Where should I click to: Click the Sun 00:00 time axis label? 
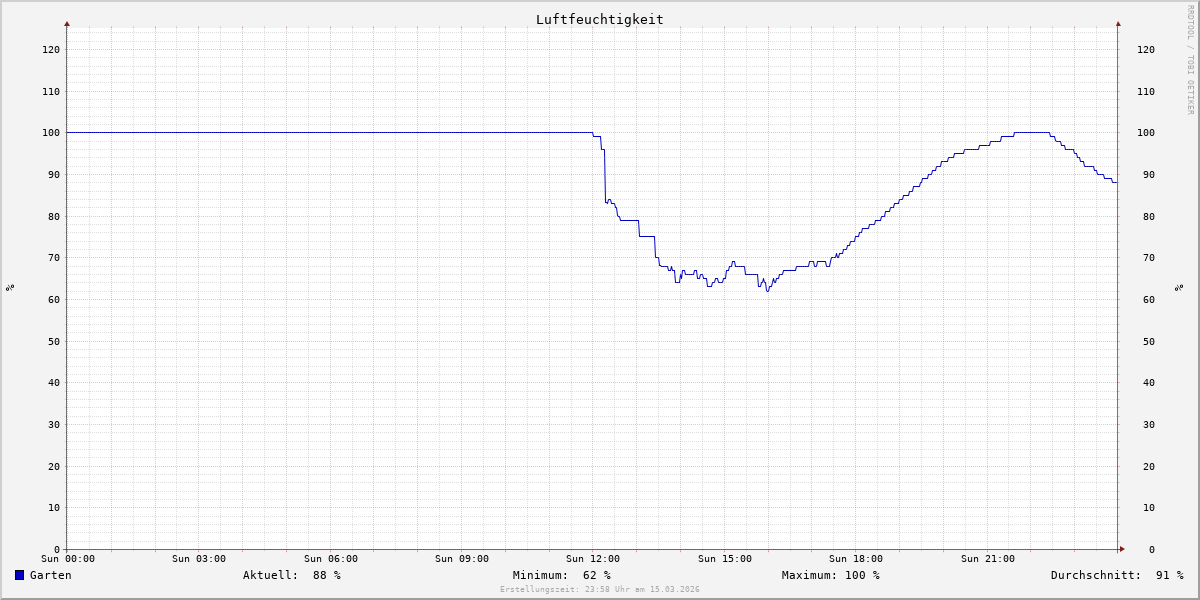[x=67, y=559]
